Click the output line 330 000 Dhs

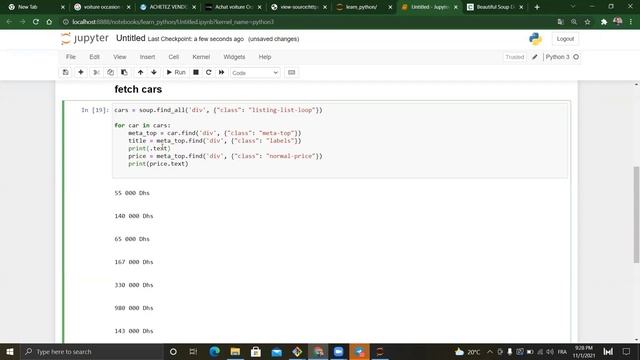134,285
